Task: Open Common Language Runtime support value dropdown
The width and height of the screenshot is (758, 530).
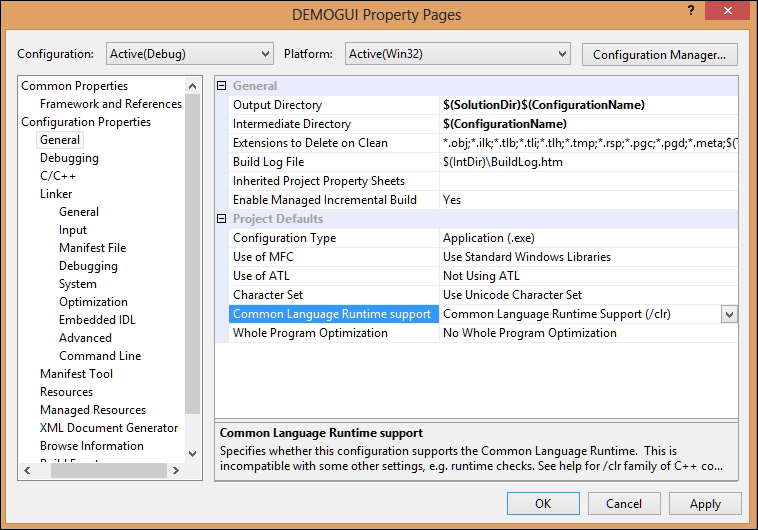Action: [729, 314]
